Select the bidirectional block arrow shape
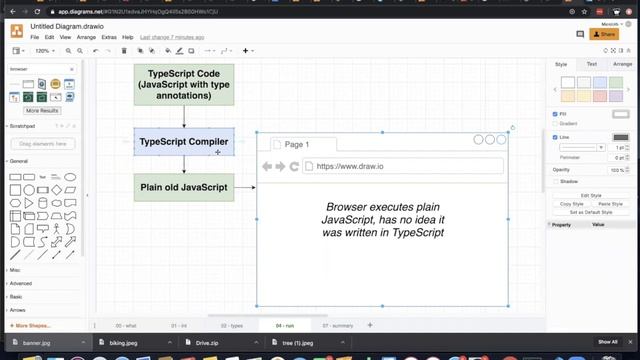 pyautogui.click(x=56, y=242)
